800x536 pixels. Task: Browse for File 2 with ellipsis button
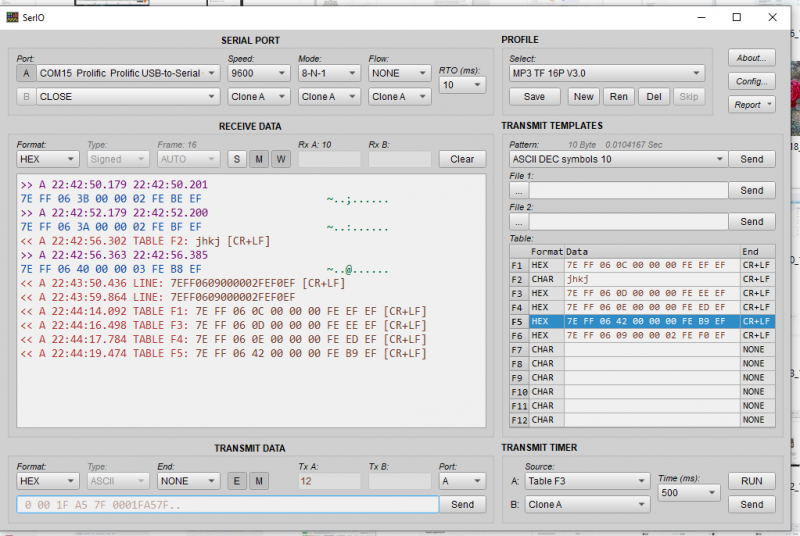pos(519,221)
